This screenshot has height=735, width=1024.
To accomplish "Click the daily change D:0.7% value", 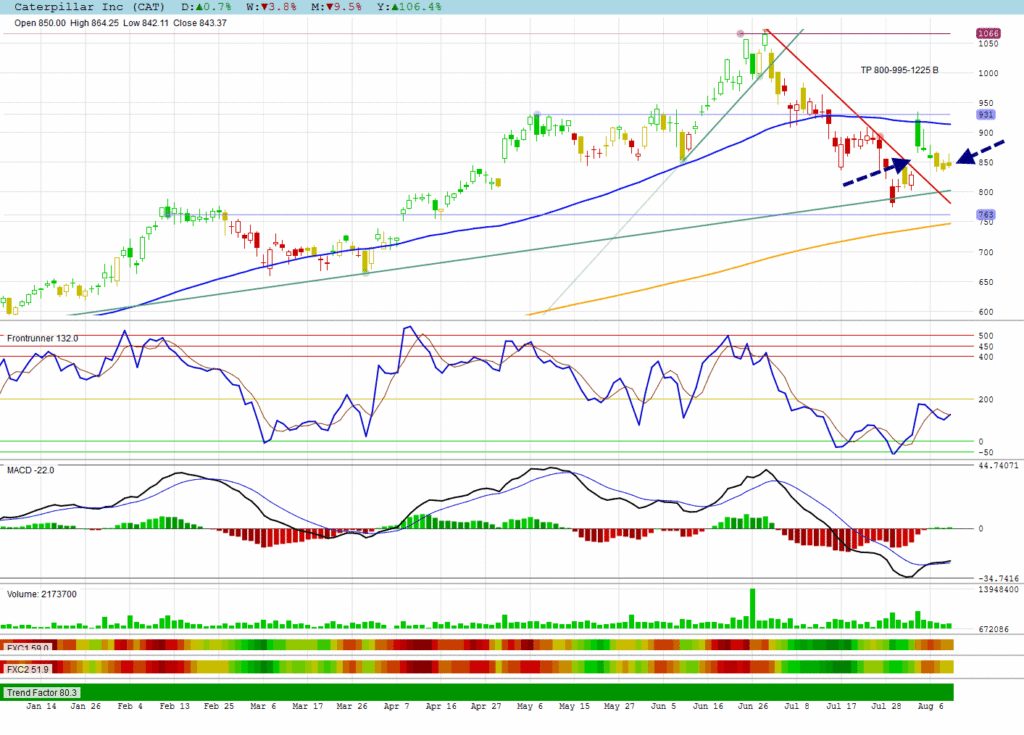I will (x=206, y=7).
